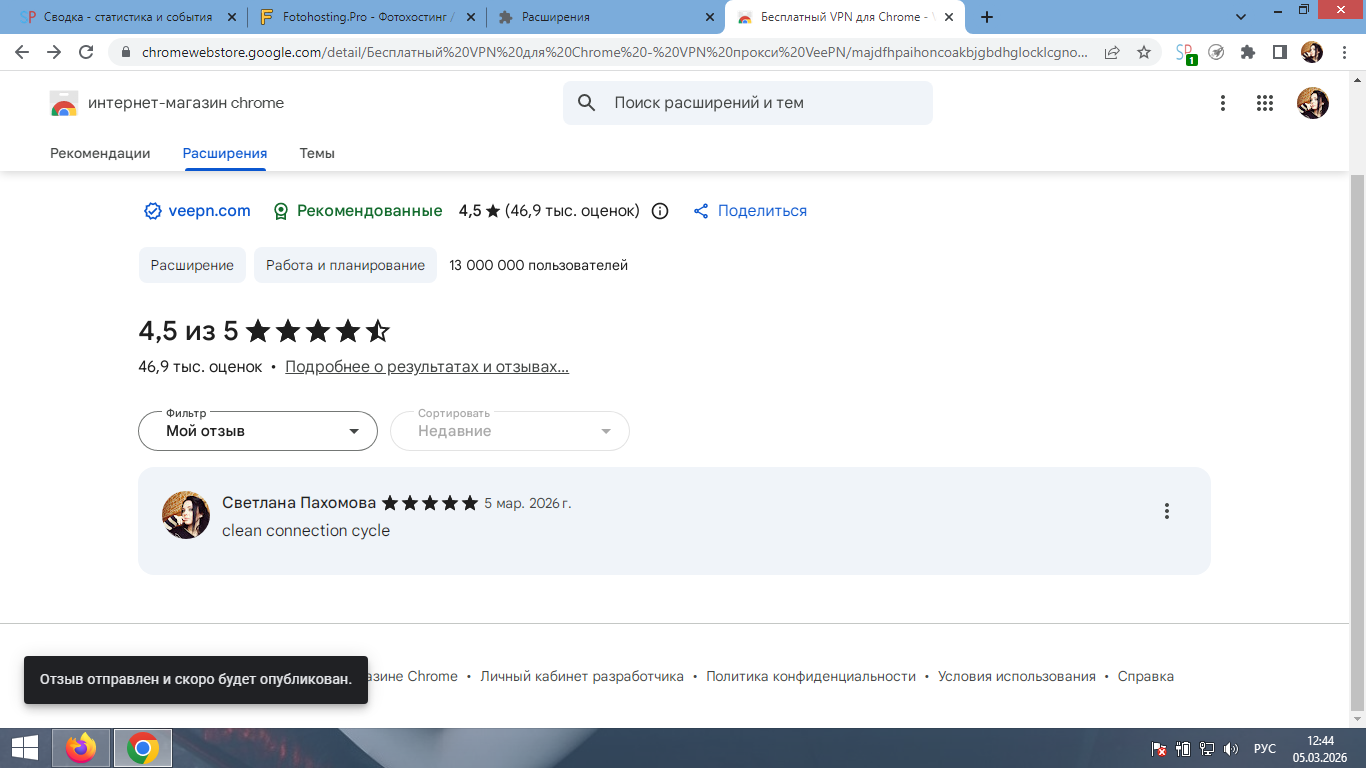Open the Windows Start menu
Image resolution: width=1366 pixels, height=768 pixels.
(25, 748)
